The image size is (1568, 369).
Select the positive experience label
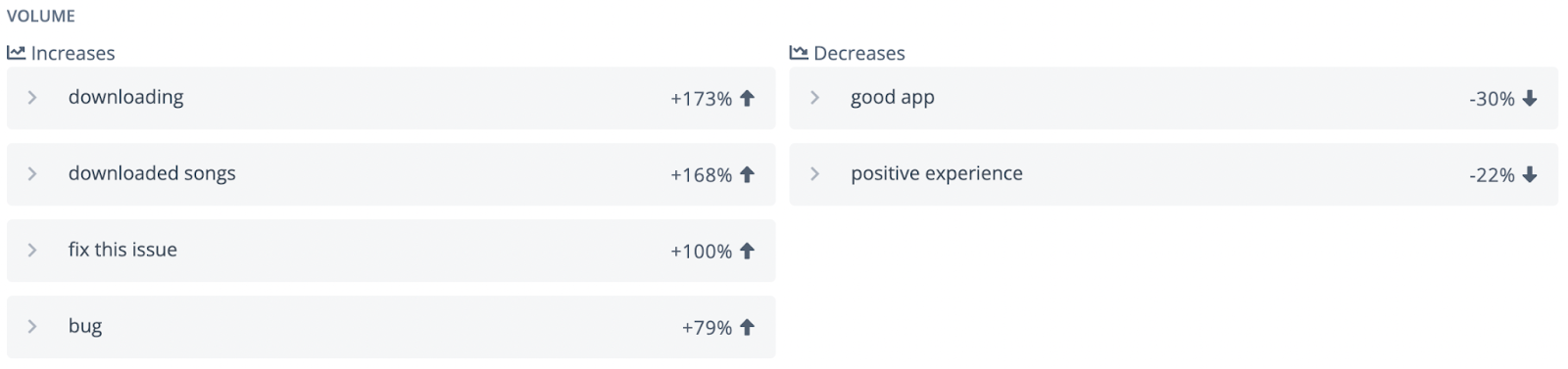[937, 174]
